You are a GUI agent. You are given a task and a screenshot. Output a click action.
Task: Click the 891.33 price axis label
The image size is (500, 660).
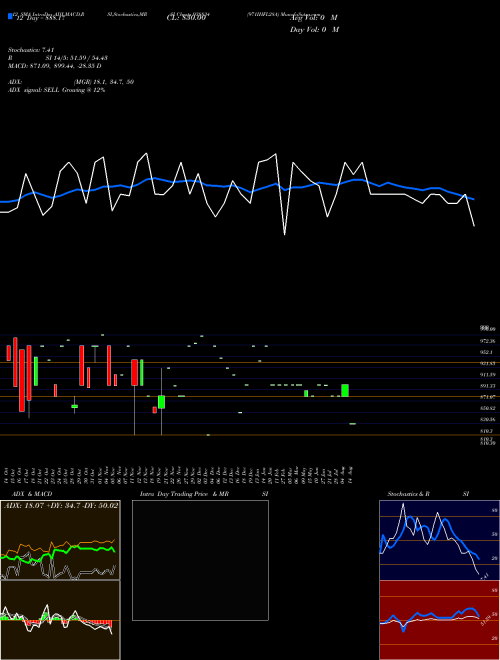click(x=487, y=386)
